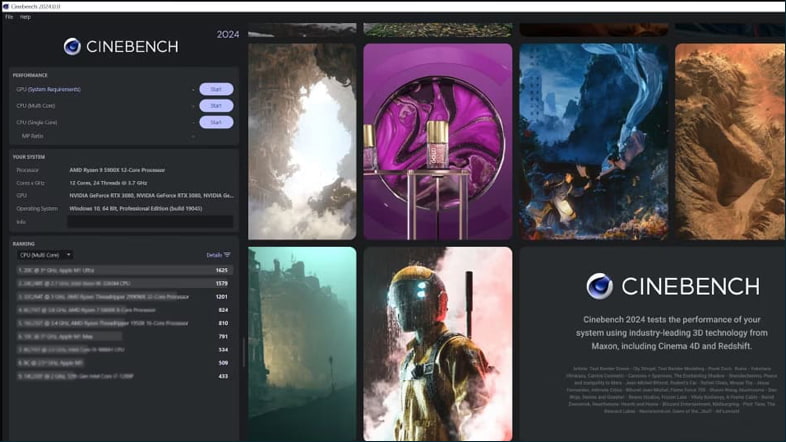Select the Threadripper row scoring 1201

124,297
